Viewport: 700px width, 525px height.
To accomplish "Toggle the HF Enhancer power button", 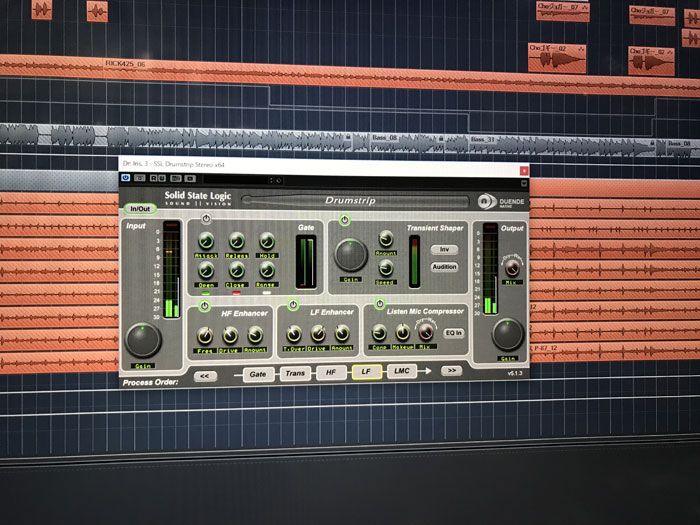I will [204, 306].
